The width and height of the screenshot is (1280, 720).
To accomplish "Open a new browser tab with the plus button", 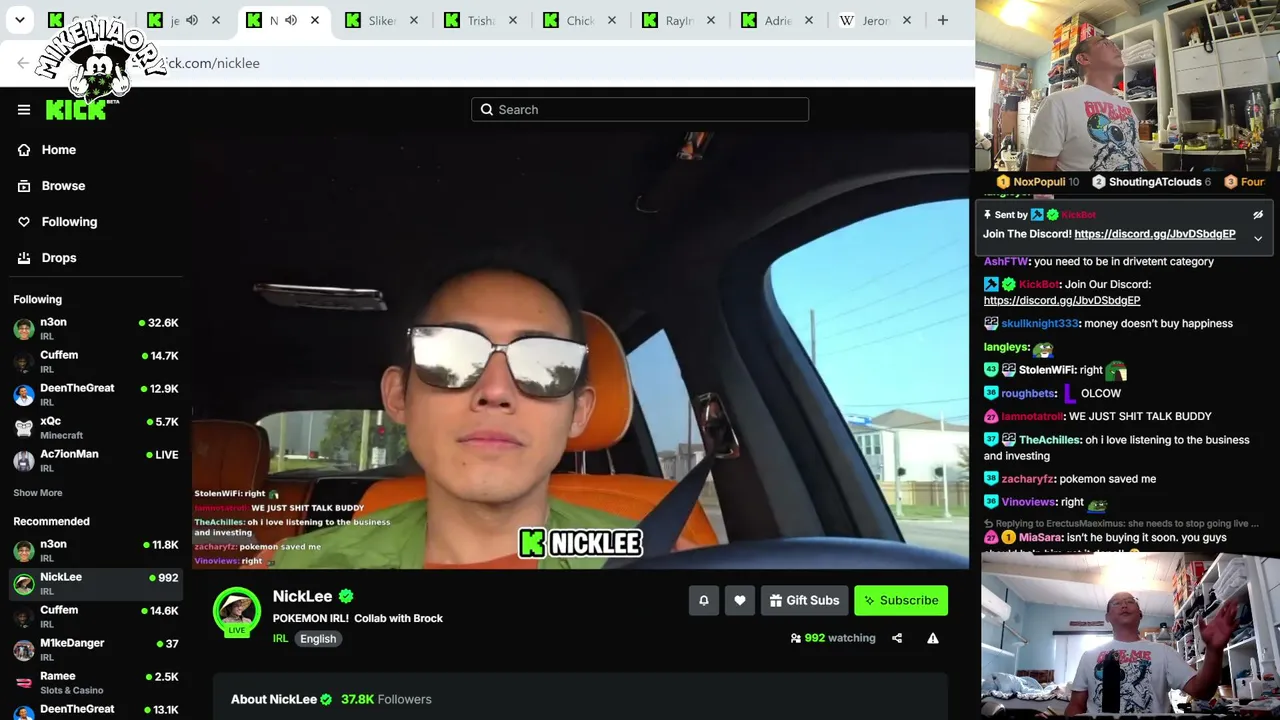I will coord(942,20).
